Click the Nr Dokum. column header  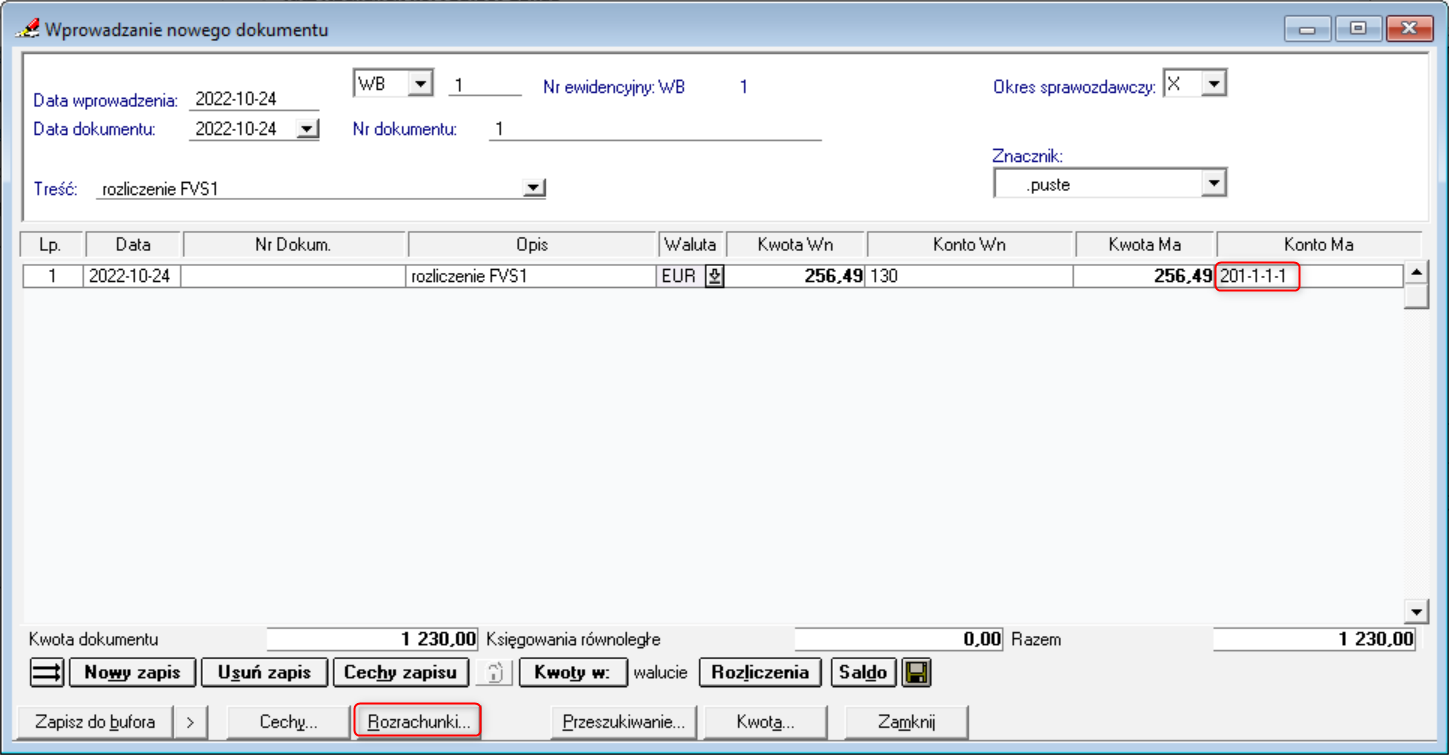294,244
